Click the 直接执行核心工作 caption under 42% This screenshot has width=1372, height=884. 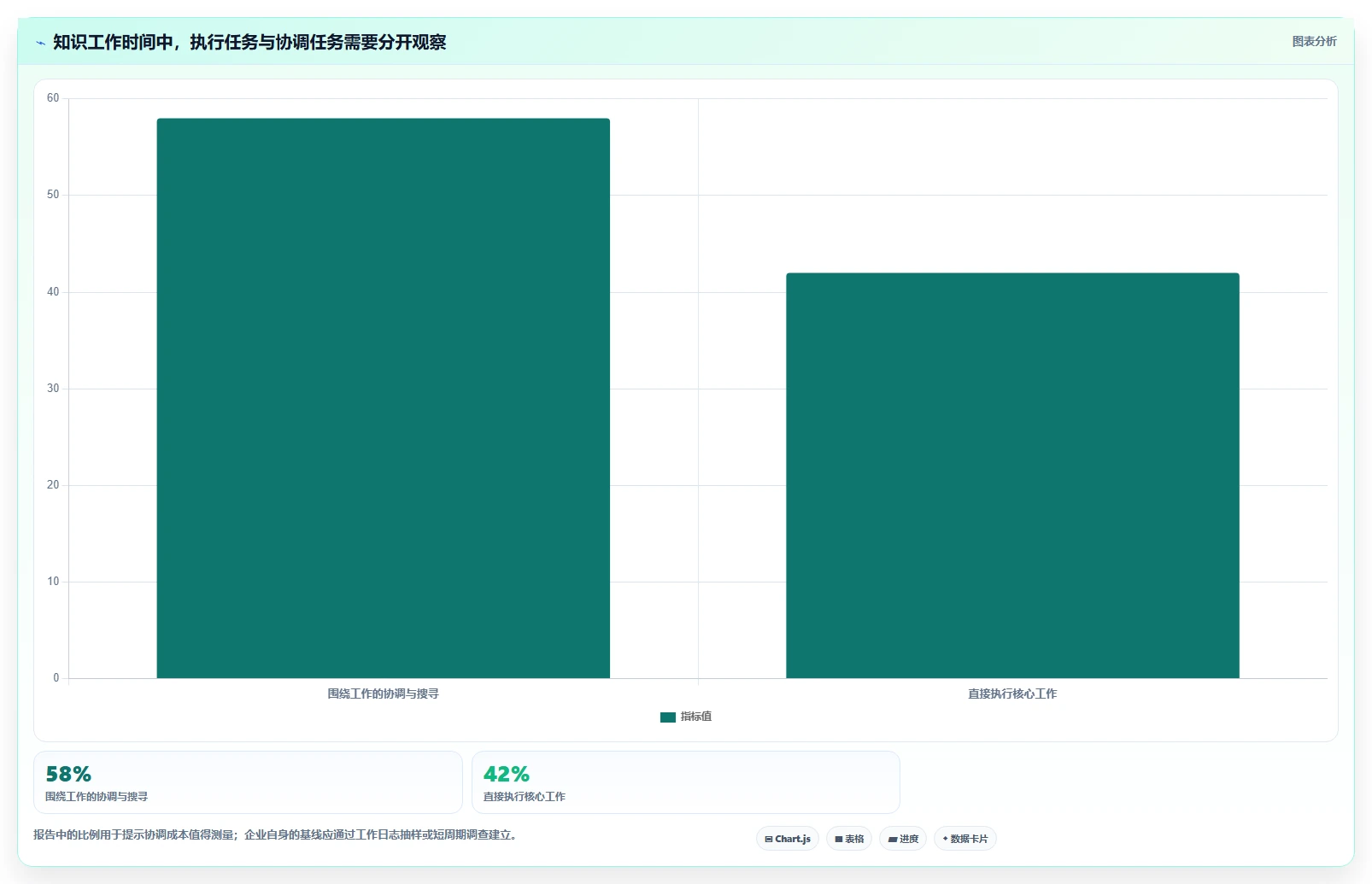[525, 796]
